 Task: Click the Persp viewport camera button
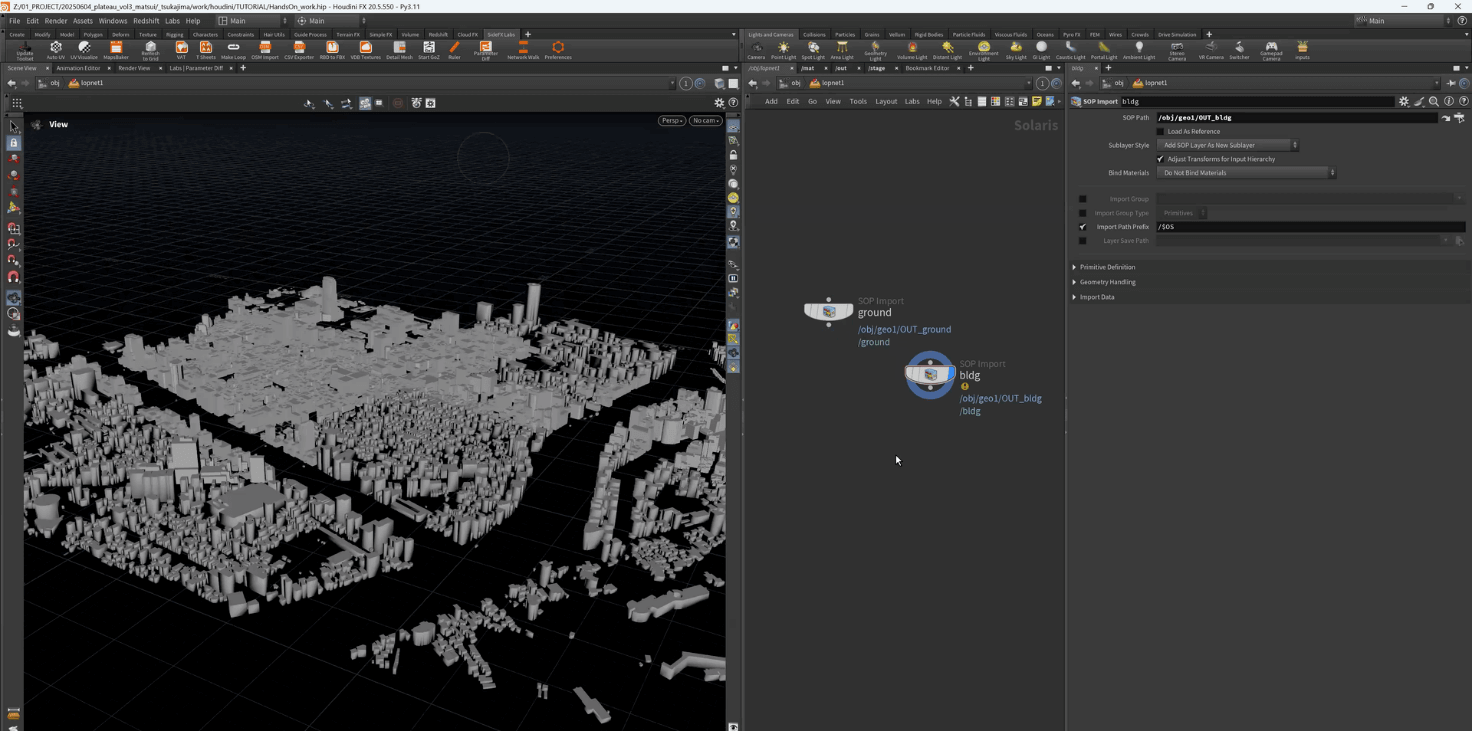(671, 121)
